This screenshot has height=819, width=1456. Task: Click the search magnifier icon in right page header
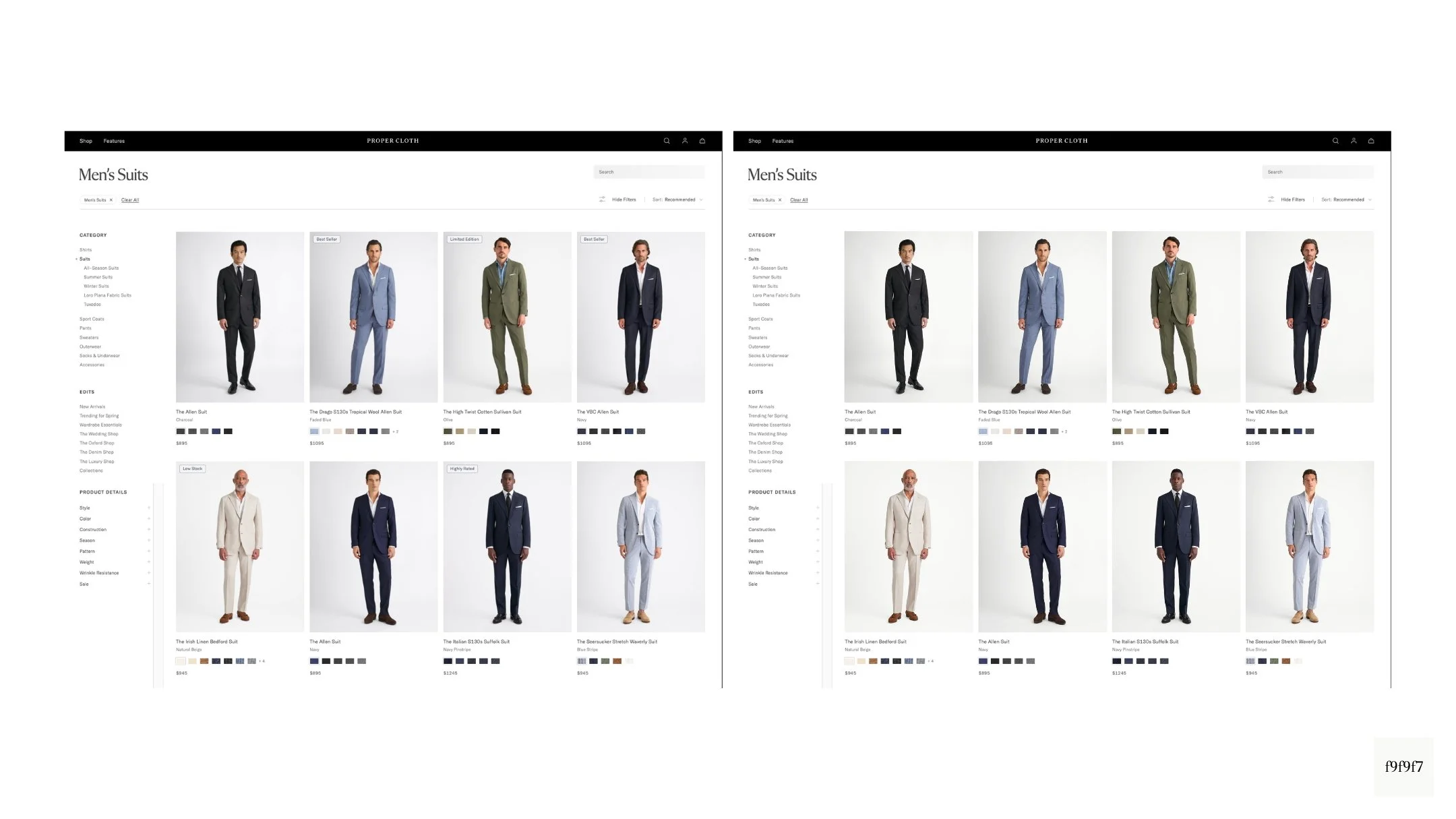(x=1335, y=141)
